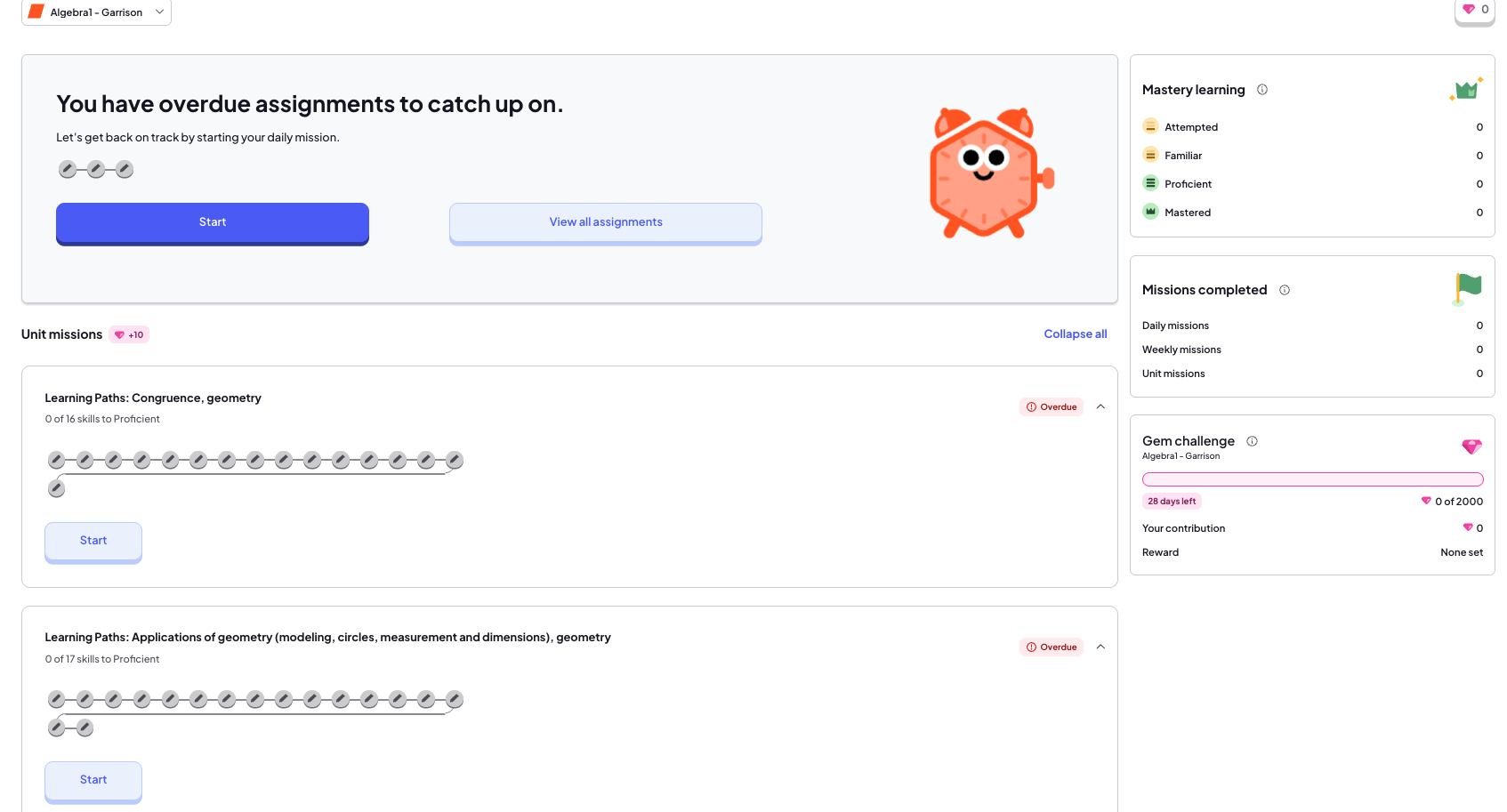
Task: Start the Congruence, geometry unit mission
Action: point(93,541)
